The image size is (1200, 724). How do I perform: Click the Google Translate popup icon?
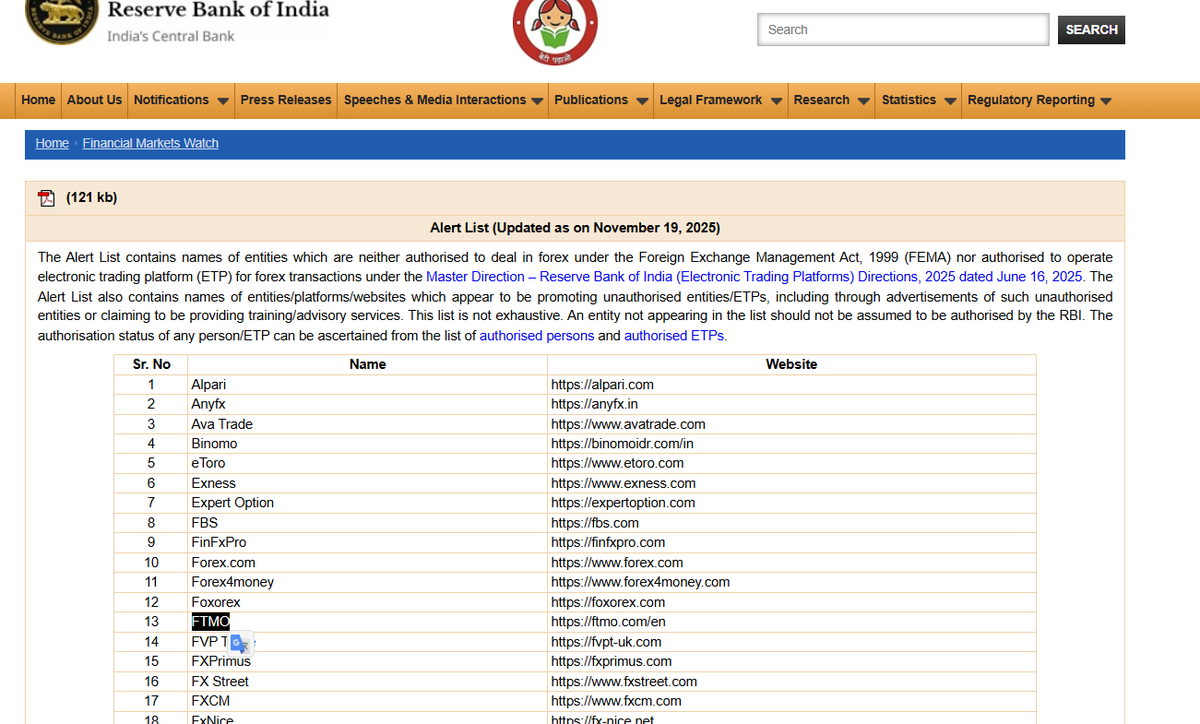point(239,643)
